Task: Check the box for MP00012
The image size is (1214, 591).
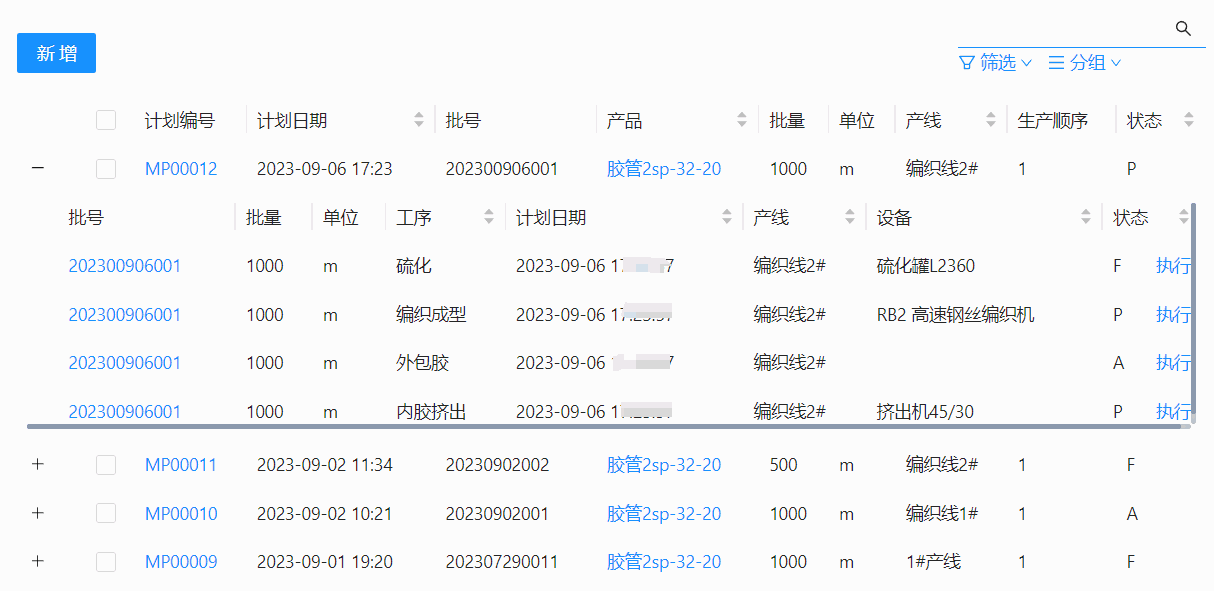Action: pyautogui.click(x=106, y=169)
